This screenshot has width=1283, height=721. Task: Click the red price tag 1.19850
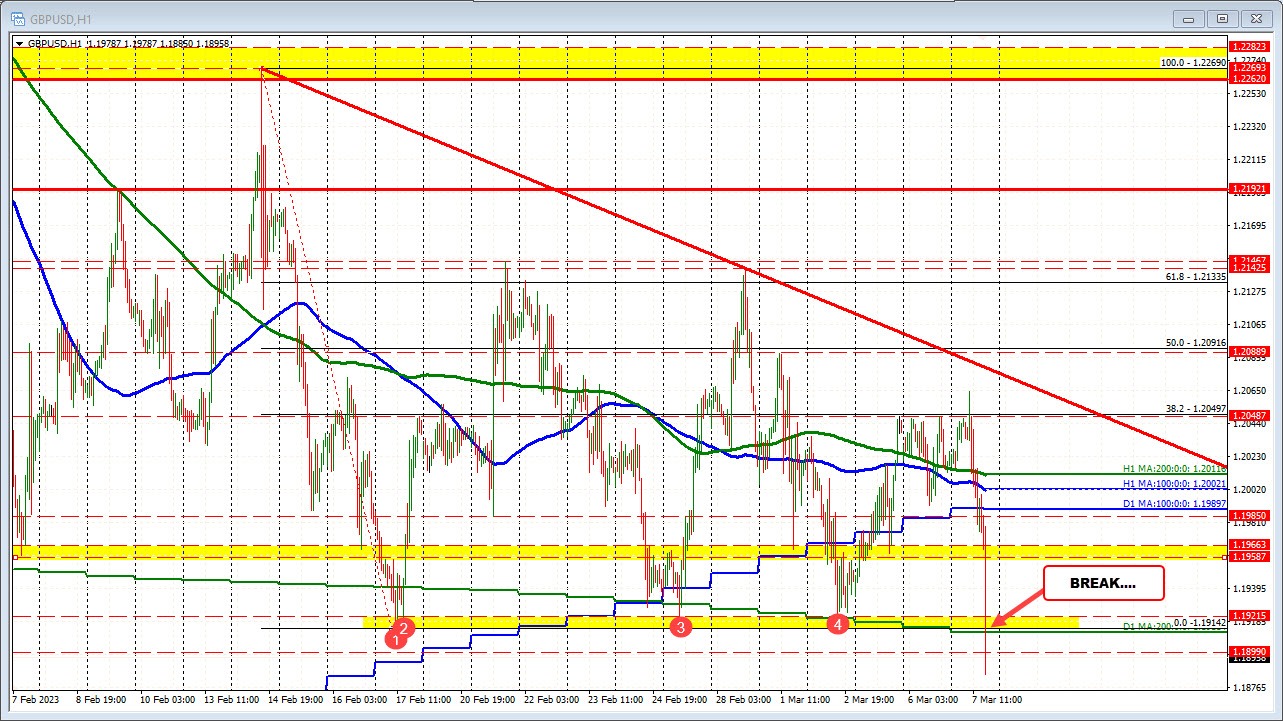coord(1250,515)
